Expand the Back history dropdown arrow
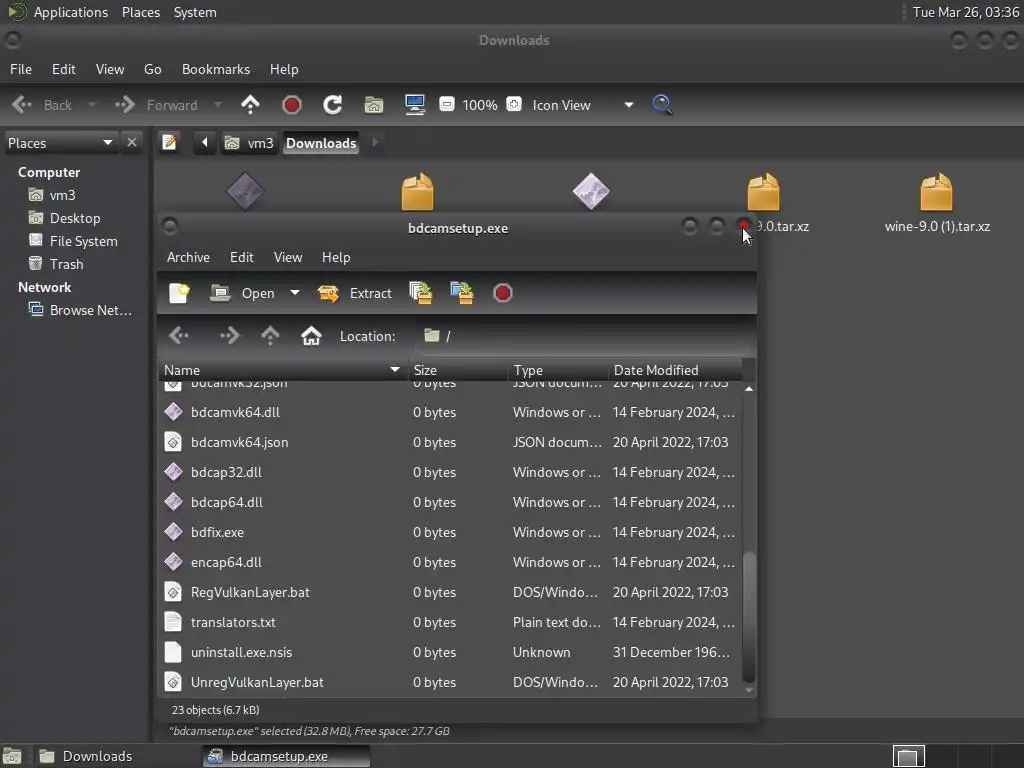The image size is (1024, 768). click(x=91, y=105)
